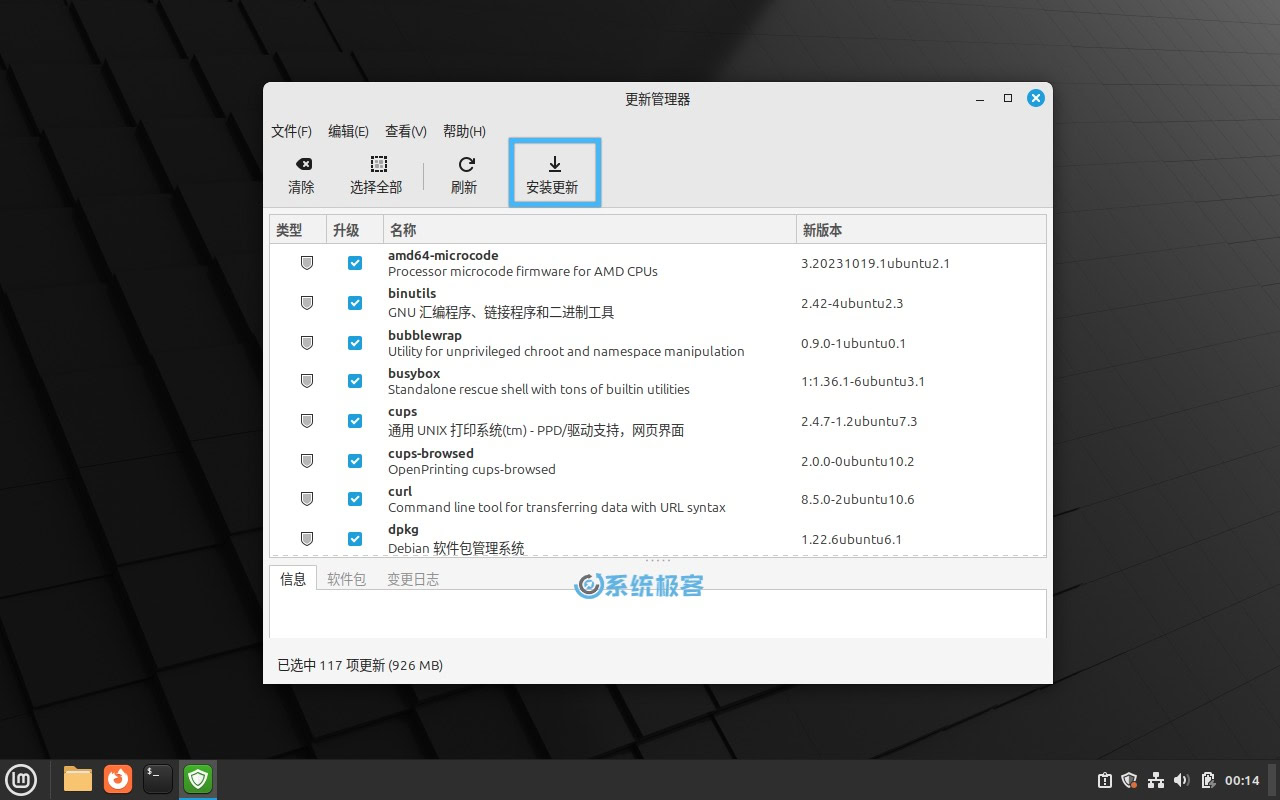Click the 安装更新 (install updates) button
Viewport: 1280px width, 800px height.
point(553,175)
